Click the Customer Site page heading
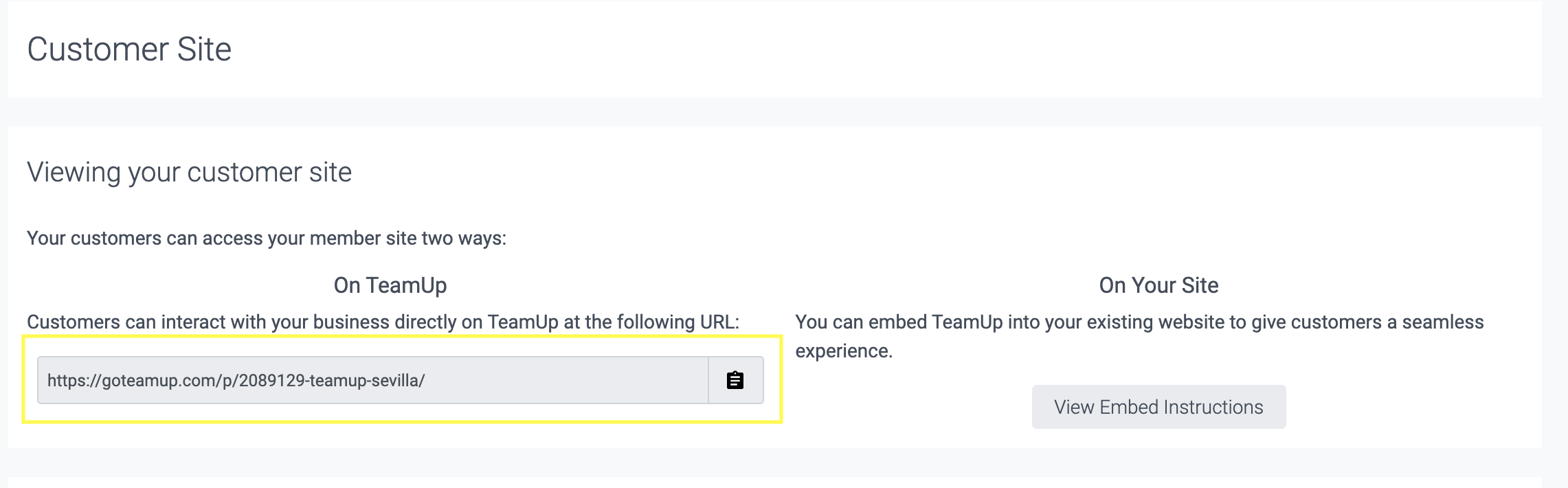Viewport: 1568px width, 488px height. coord(129,49)
